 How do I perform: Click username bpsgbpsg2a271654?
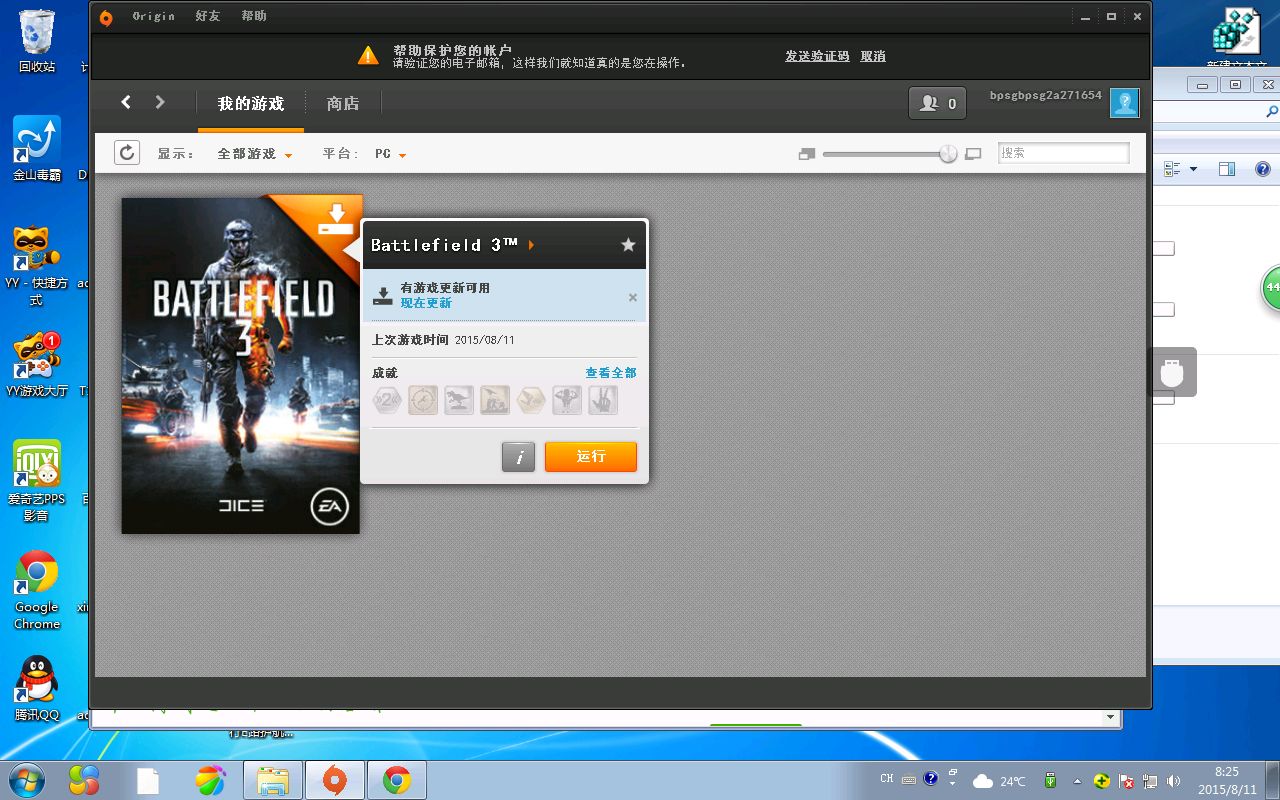[x=1045, y=96]
